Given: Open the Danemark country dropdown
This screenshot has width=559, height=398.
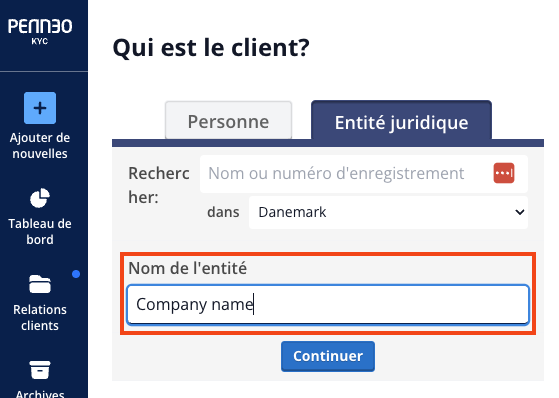Looking at the screenshot, I should point(388,212).
